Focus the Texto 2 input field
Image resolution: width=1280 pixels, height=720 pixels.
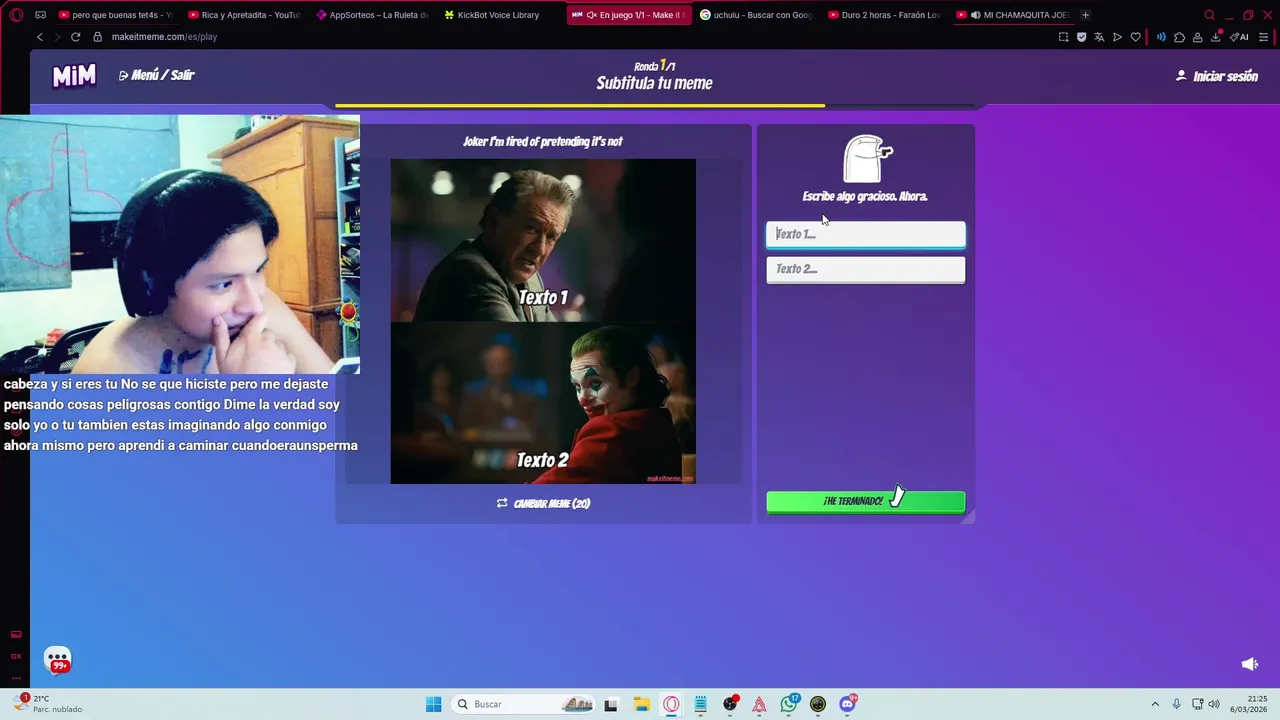[866, 269]
